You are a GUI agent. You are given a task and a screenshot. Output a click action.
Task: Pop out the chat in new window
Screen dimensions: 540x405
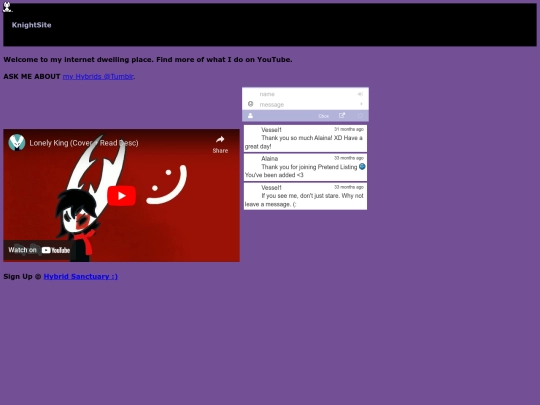pos(342,115)
